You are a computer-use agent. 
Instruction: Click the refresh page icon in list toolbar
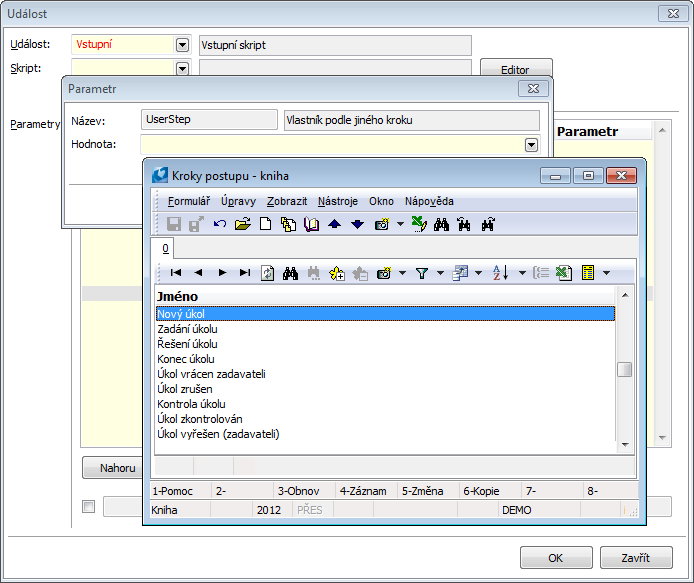(267, 273)
